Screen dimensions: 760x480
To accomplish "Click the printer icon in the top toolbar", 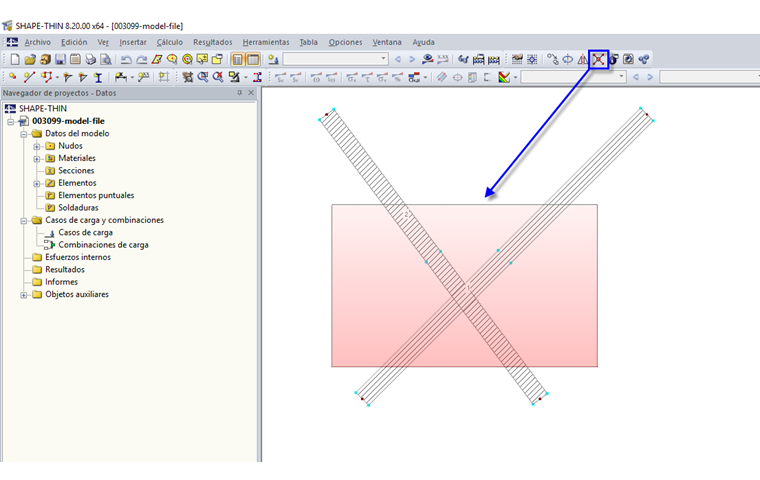I will coord(90,59).
